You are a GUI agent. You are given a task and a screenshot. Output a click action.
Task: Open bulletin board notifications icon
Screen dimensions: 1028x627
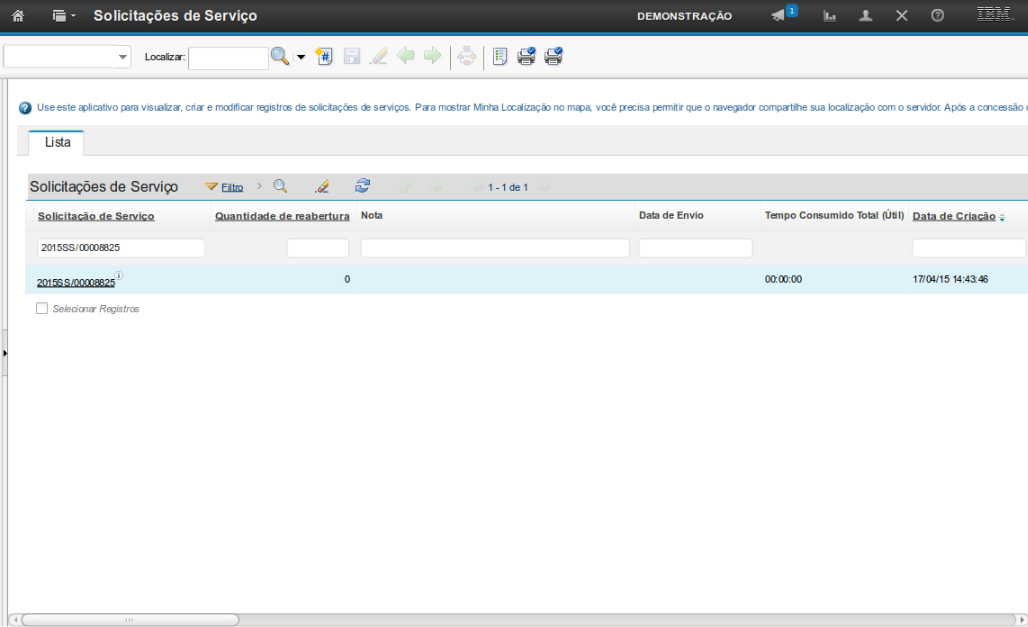point(782,15)
